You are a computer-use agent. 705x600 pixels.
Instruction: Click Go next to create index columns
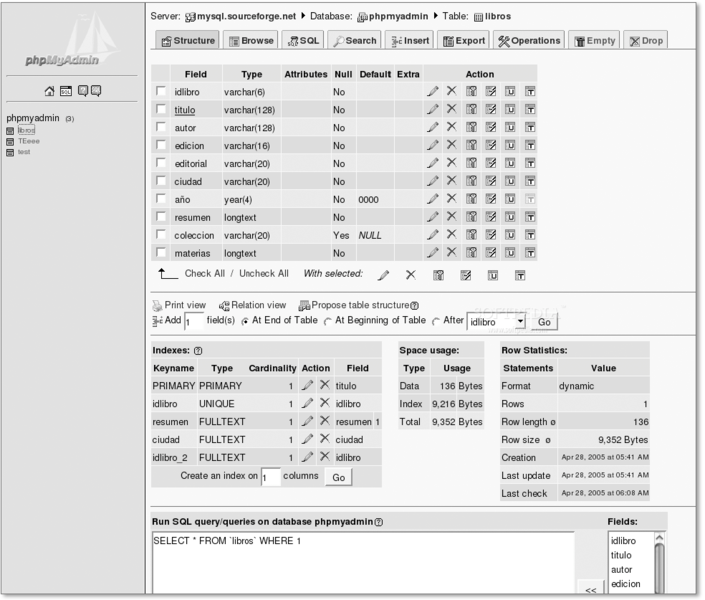pos(338,478)
